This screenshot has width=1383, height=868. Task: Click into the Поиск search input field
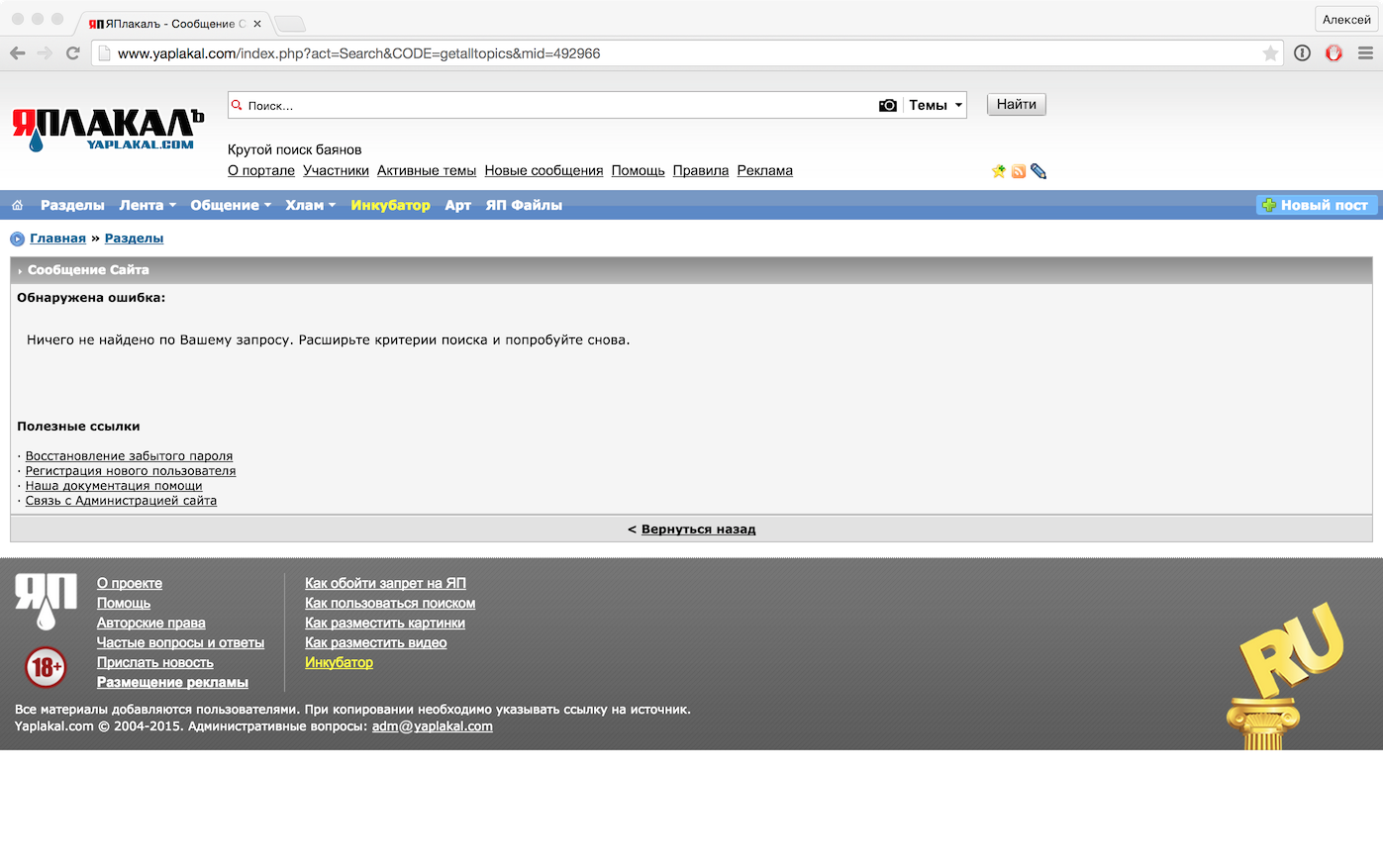pyautogui.click(x=554, y=105)
